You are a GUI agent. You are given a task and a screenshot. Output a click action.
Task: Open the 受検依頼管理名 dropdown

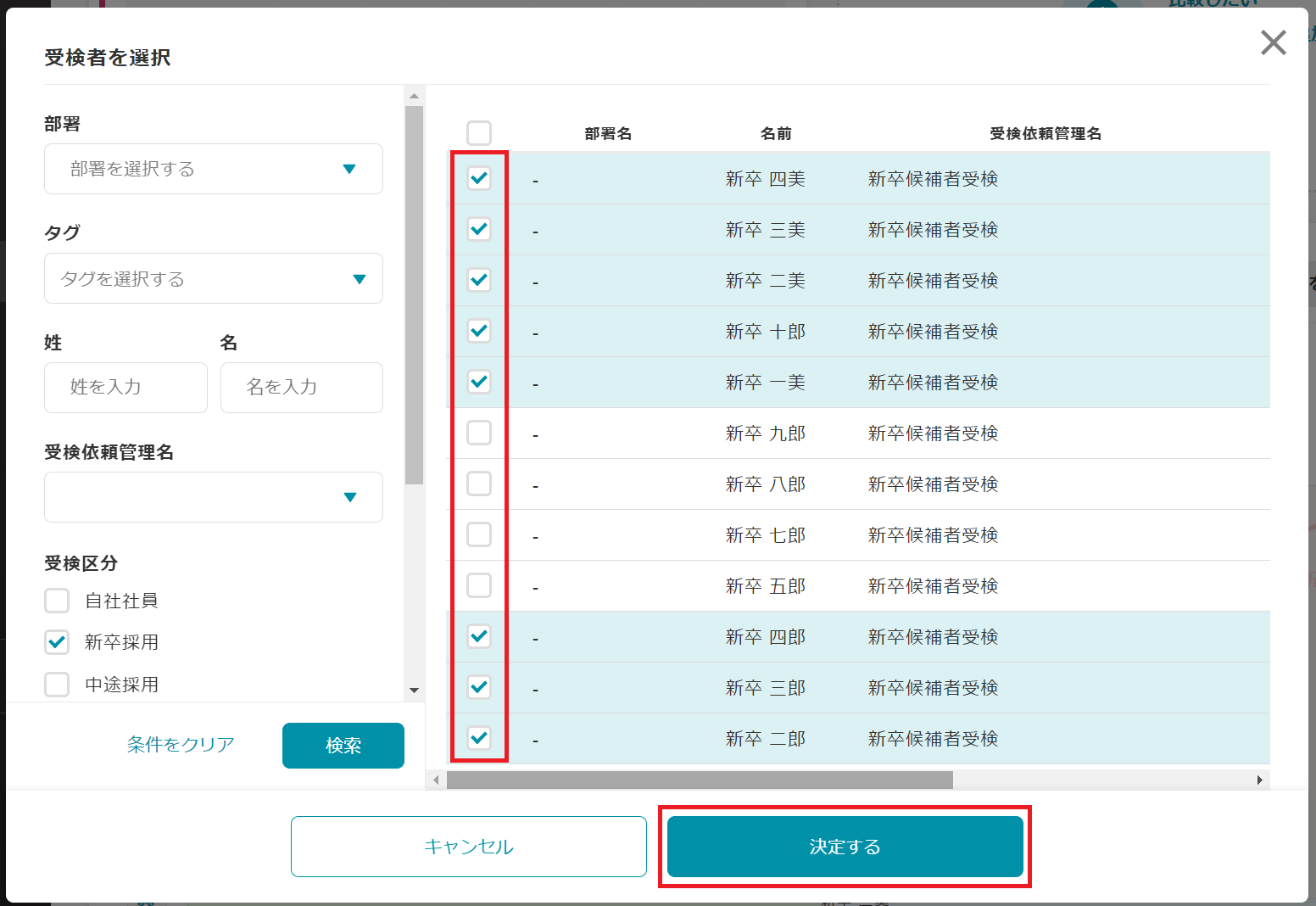214,497
